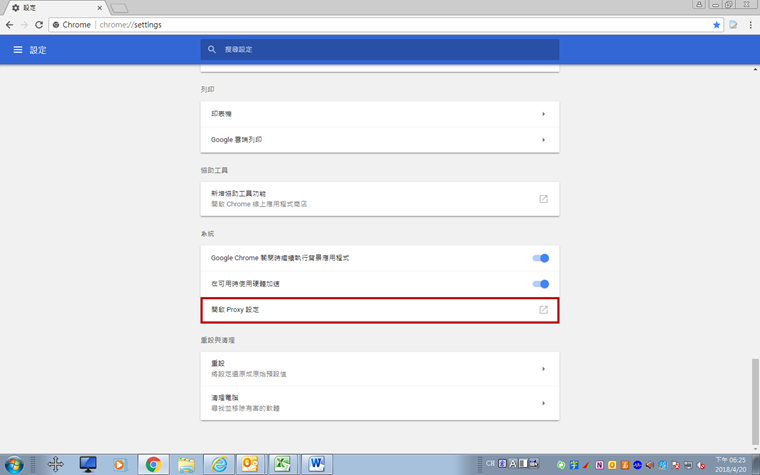Click in the settings search field
760x475 pixels.
pos(380,49)
